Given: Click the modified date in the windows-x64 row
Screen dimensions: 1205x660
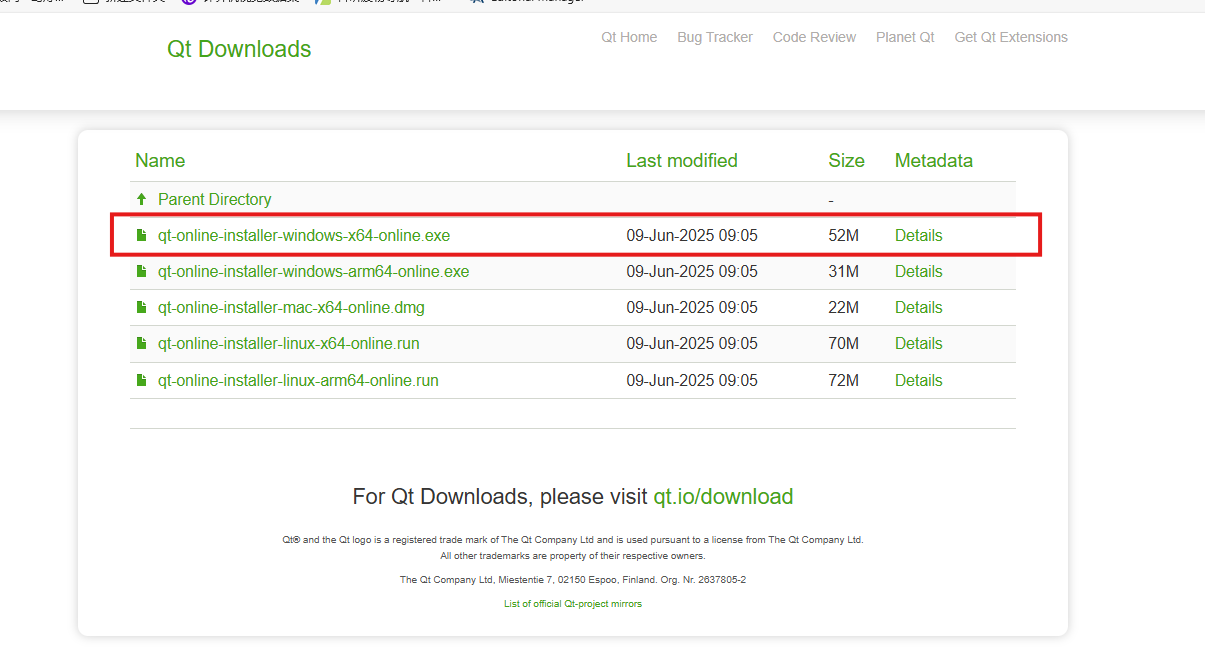Looking at the screenshot, I should 692,236.
